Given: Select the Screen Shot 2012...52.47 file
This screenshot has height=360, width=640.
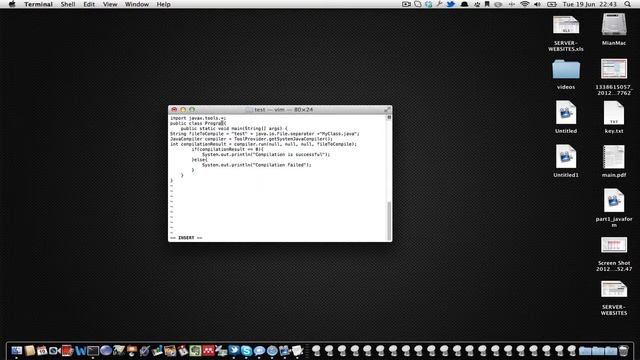Looking at the screenshot, I should tap(614, 254).
